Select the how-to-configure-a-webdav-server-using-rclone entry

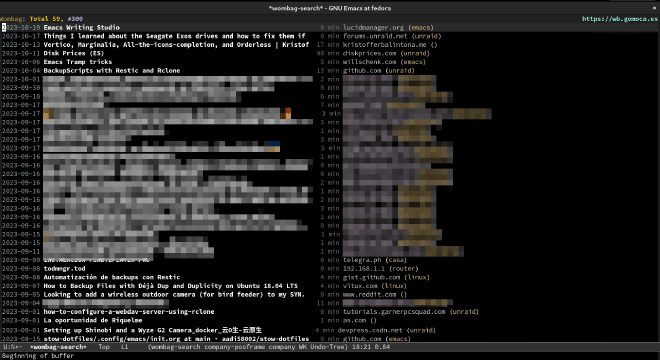pos(129,312)
